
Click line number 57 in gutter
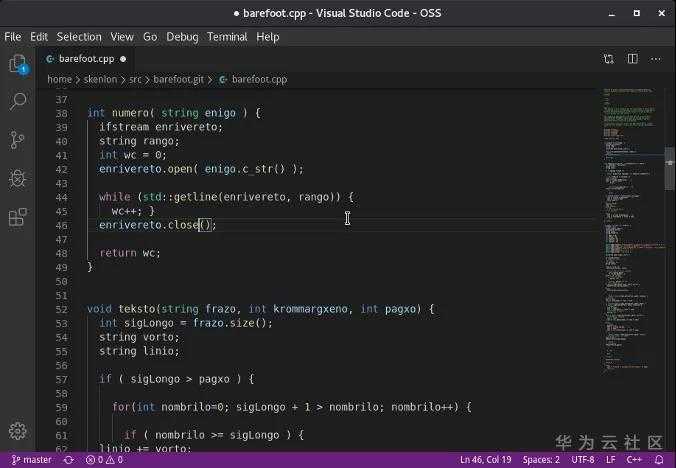click(62, 380)
